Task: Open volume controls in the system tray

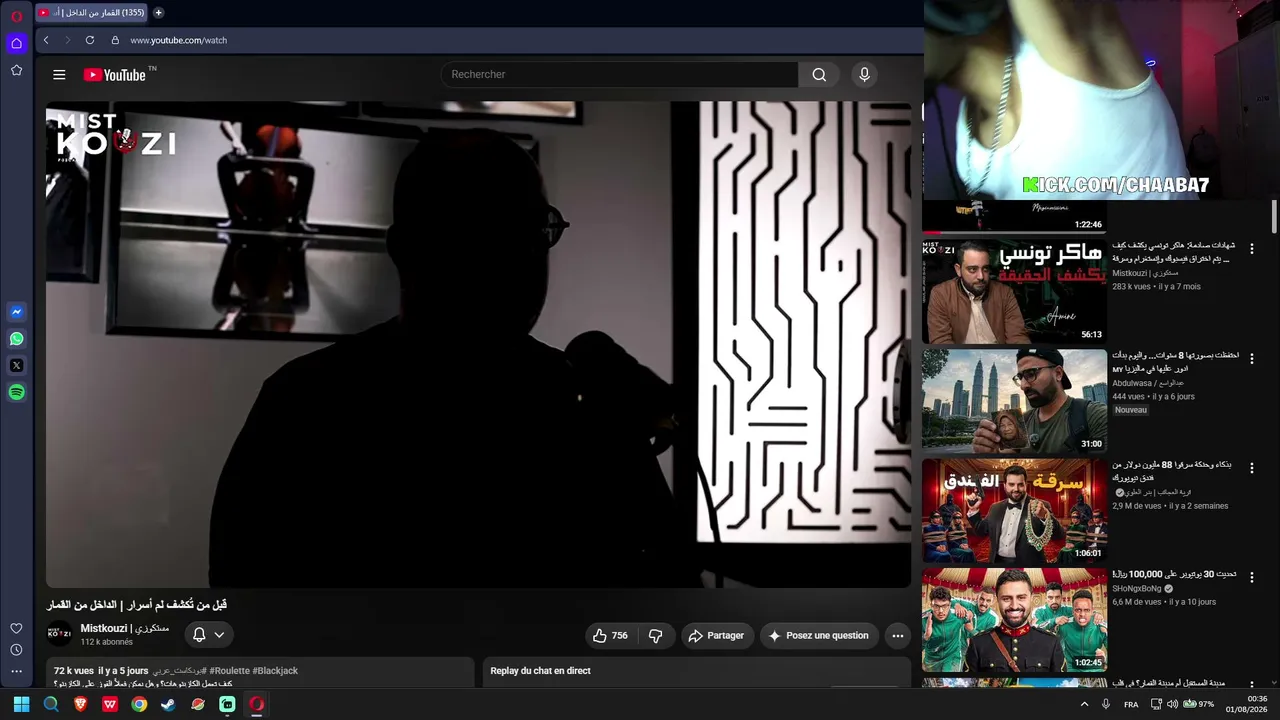Action: coord(1173,704)
